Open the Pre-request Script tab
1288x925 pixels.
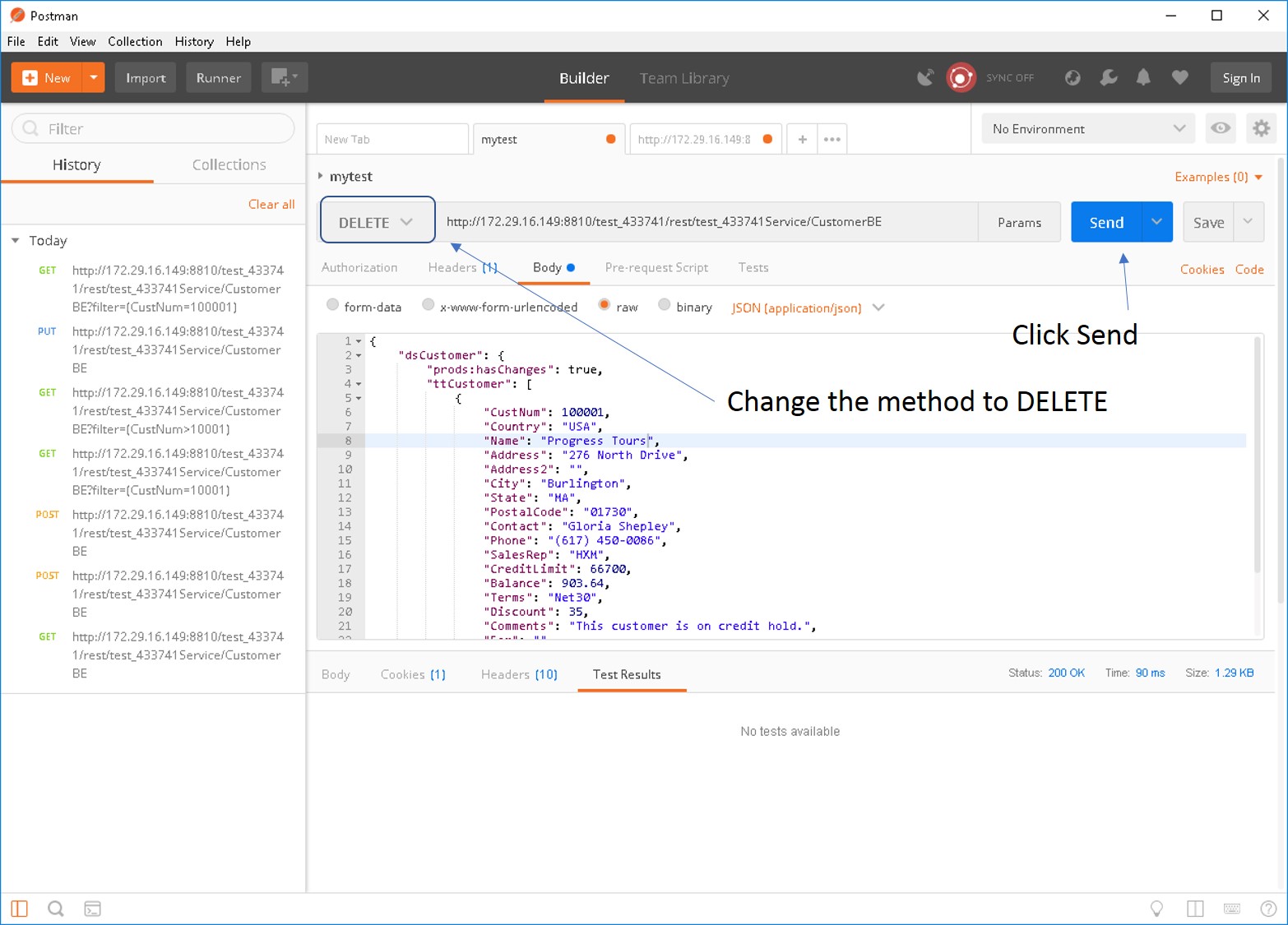(x=656, y=267)
